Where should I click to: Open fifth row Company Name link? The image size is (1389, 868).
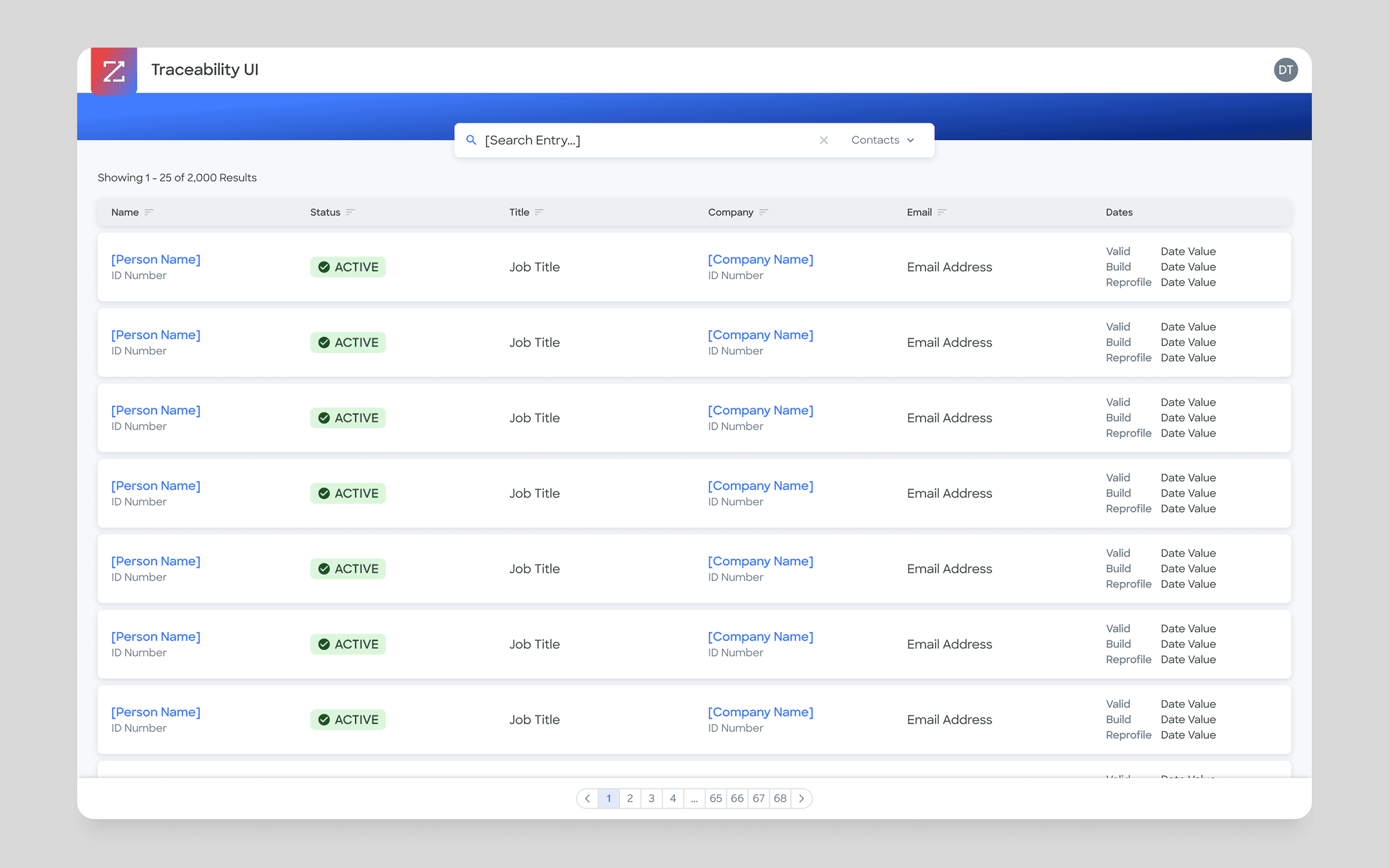pos(761,561)
